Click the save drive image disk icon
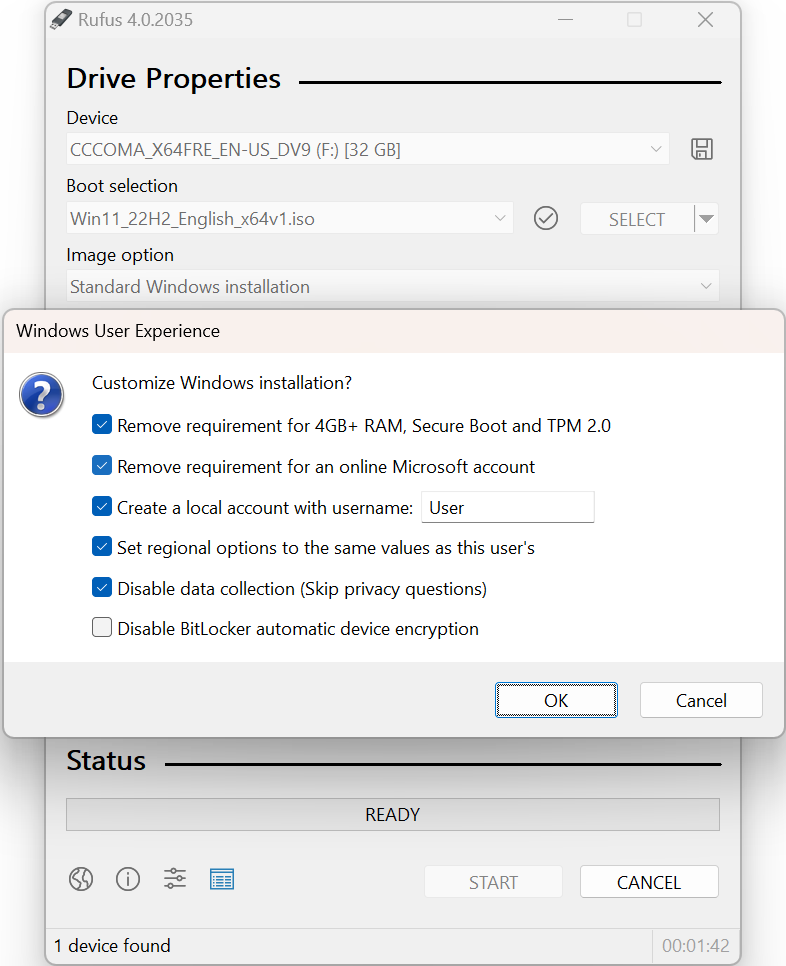This screenshot has height=966, width=786. 702,150
